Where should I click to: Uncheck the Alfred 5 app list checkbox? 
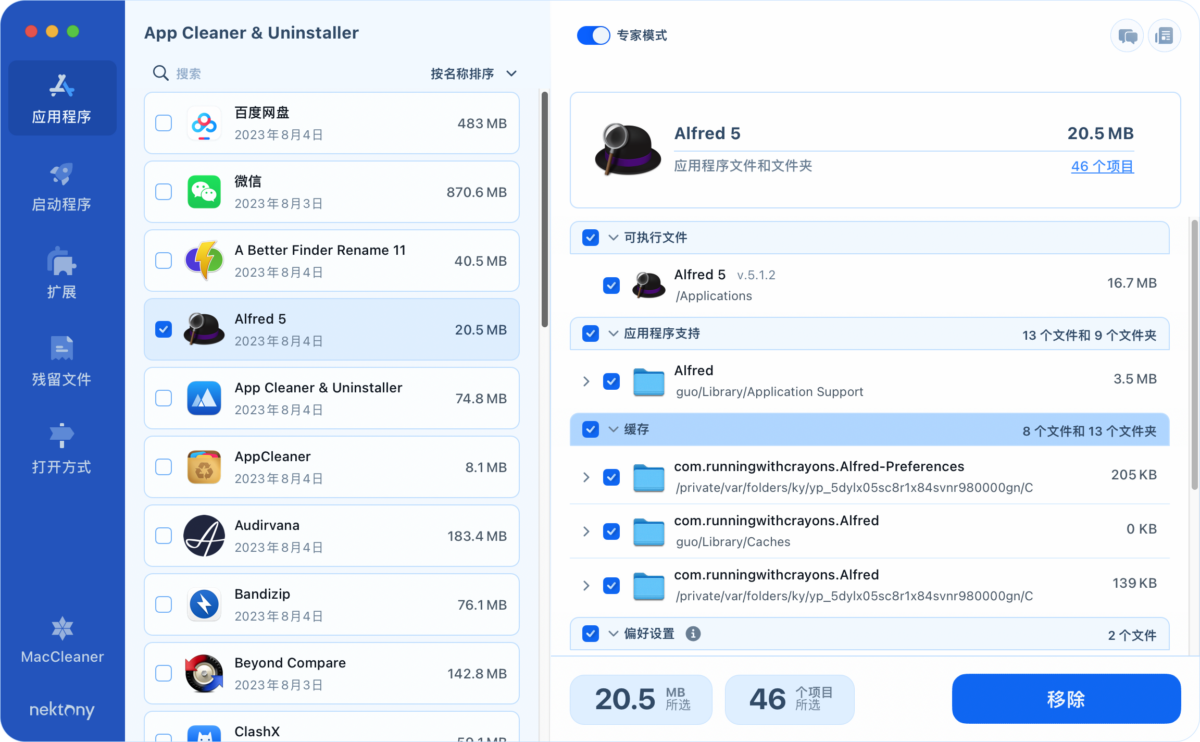[x=163, y=329]
